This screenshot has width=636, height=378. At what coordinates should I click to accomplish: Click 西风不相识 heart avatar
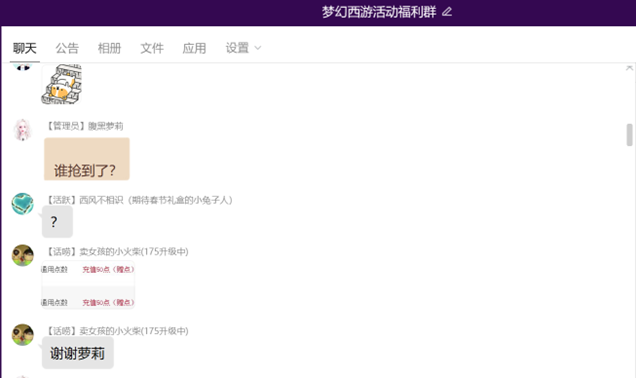tap(22, 204)
